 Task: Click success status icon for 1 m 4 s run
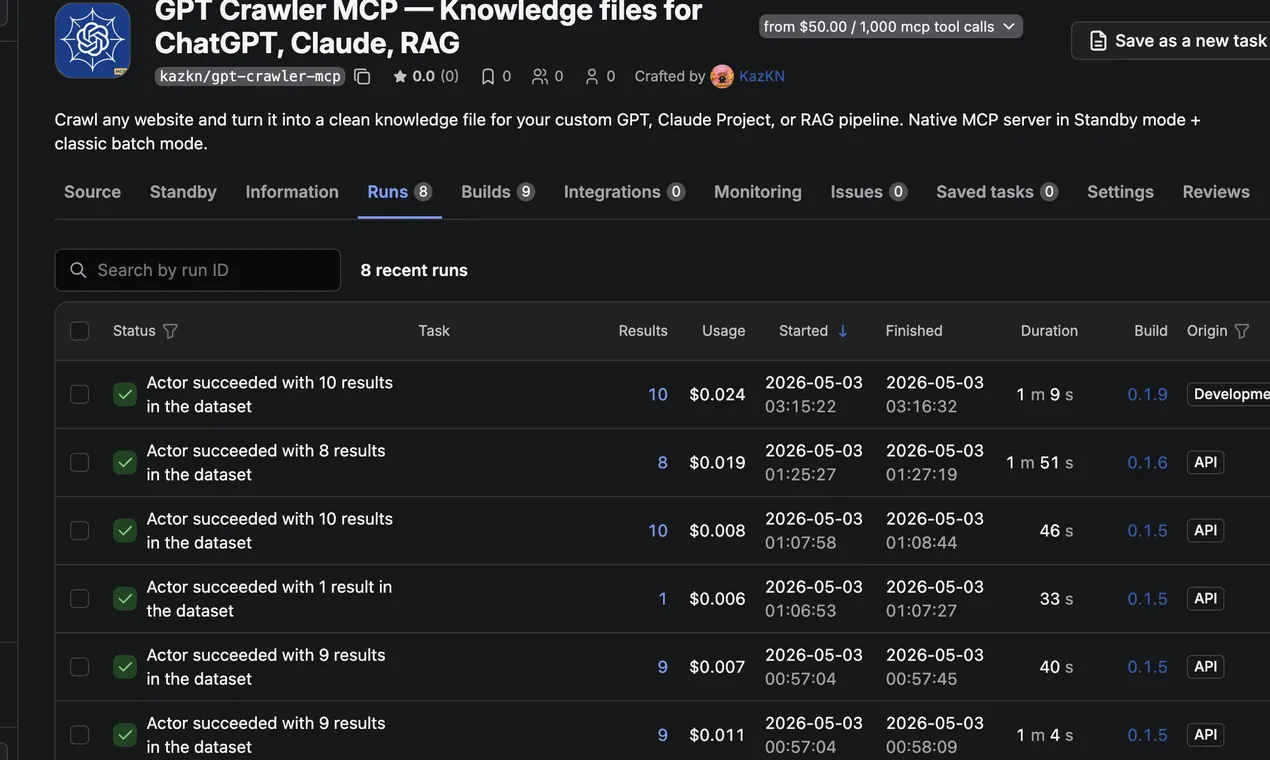[x=125, y=734]
